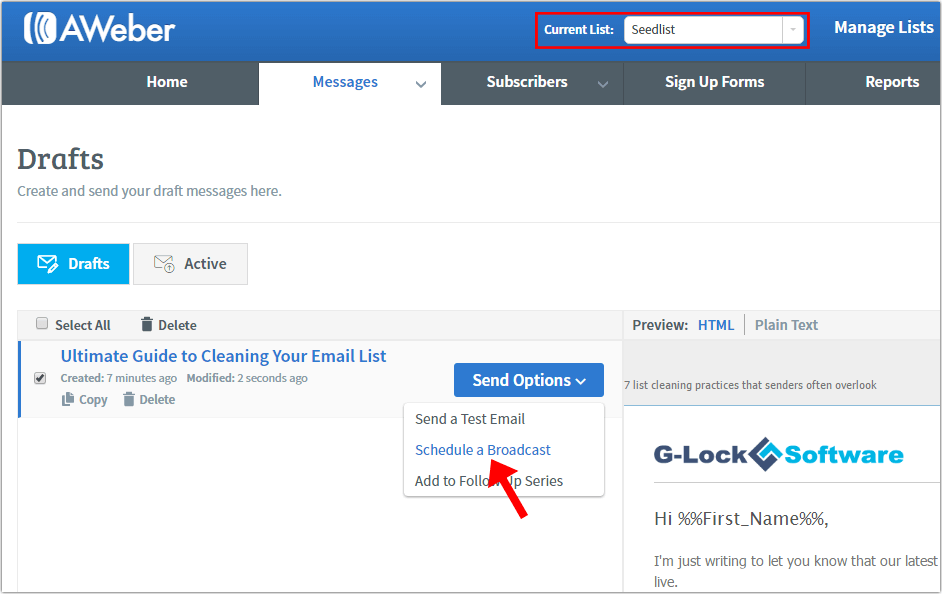This screenshot has width=942, height=594.
Task: Click the AWeber logo
Action: (x=97, y=30)
